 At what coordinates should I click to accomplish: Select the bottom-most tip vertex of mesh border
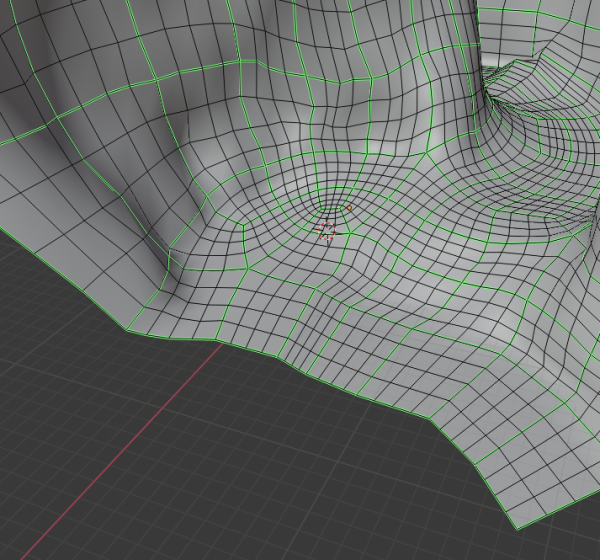517,527
